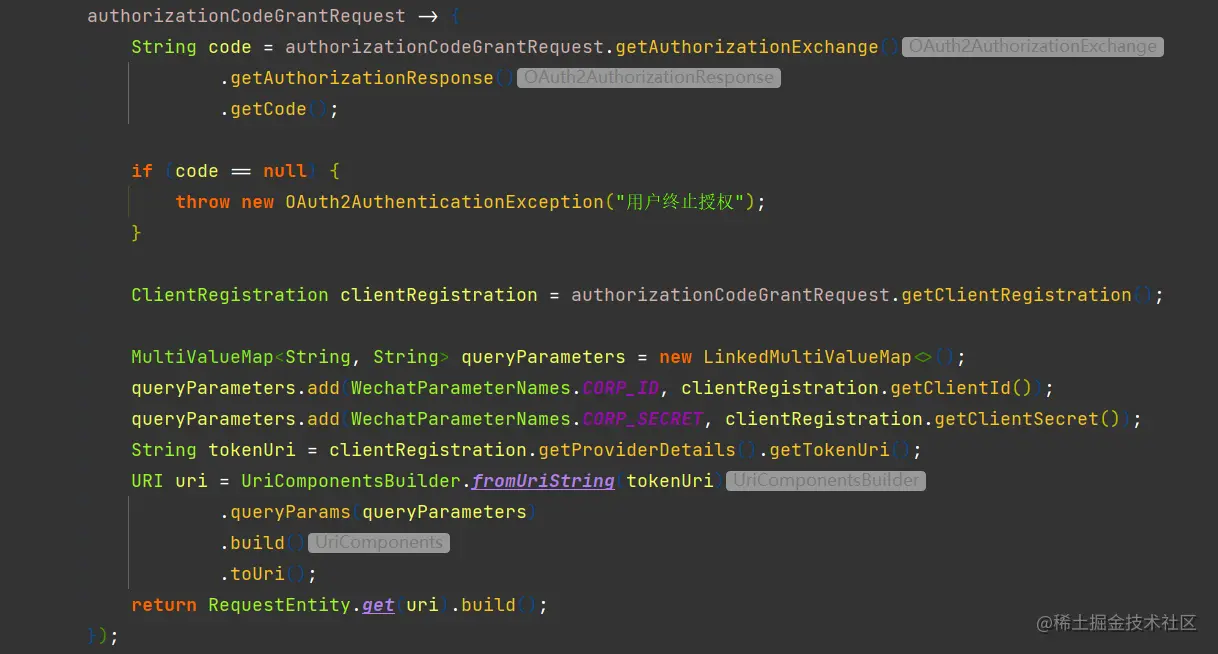Click the getAuthorizationExchange method name
The image size is (1218, 654).
746,47
